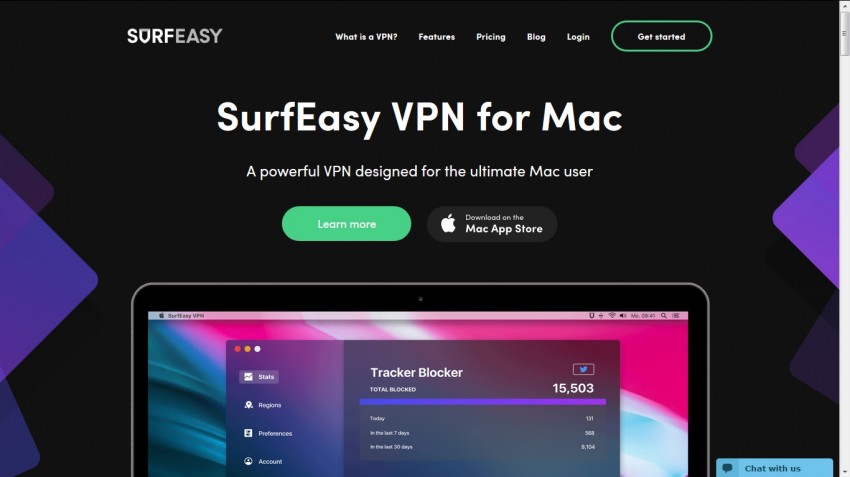The image size is (850, 477).
Task: Click the search magnifier in the Mac menu bar
Action: coord(664,315)
